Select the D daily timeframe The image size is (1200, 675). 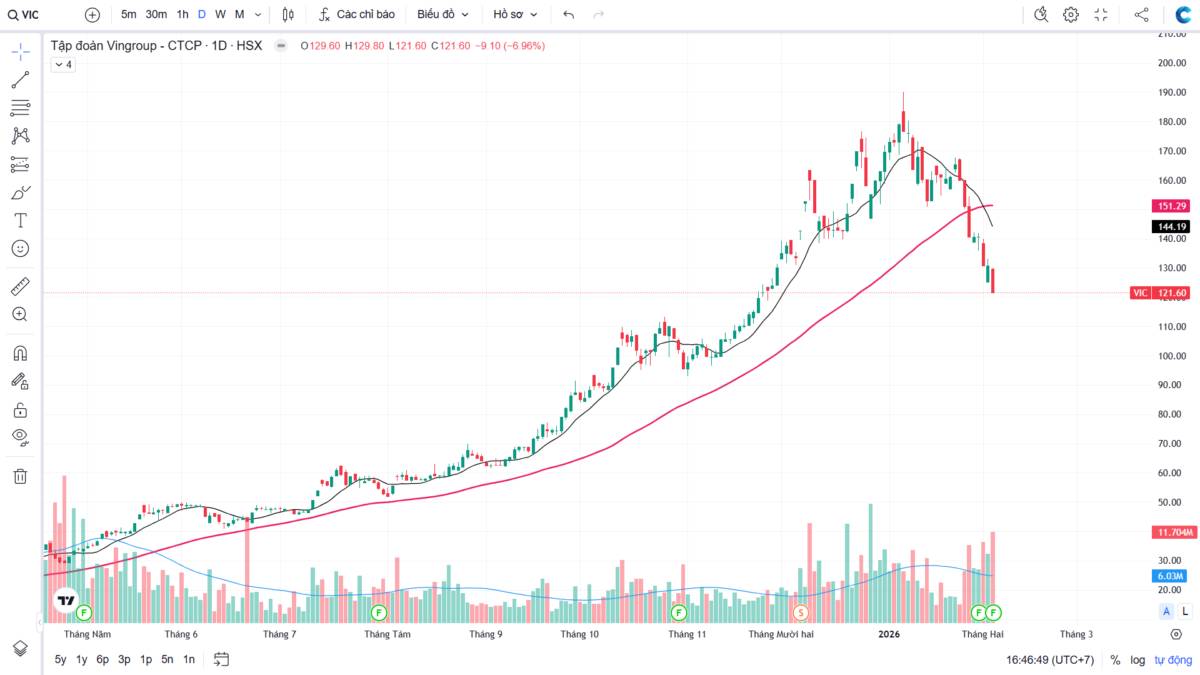tap(202, 15)
